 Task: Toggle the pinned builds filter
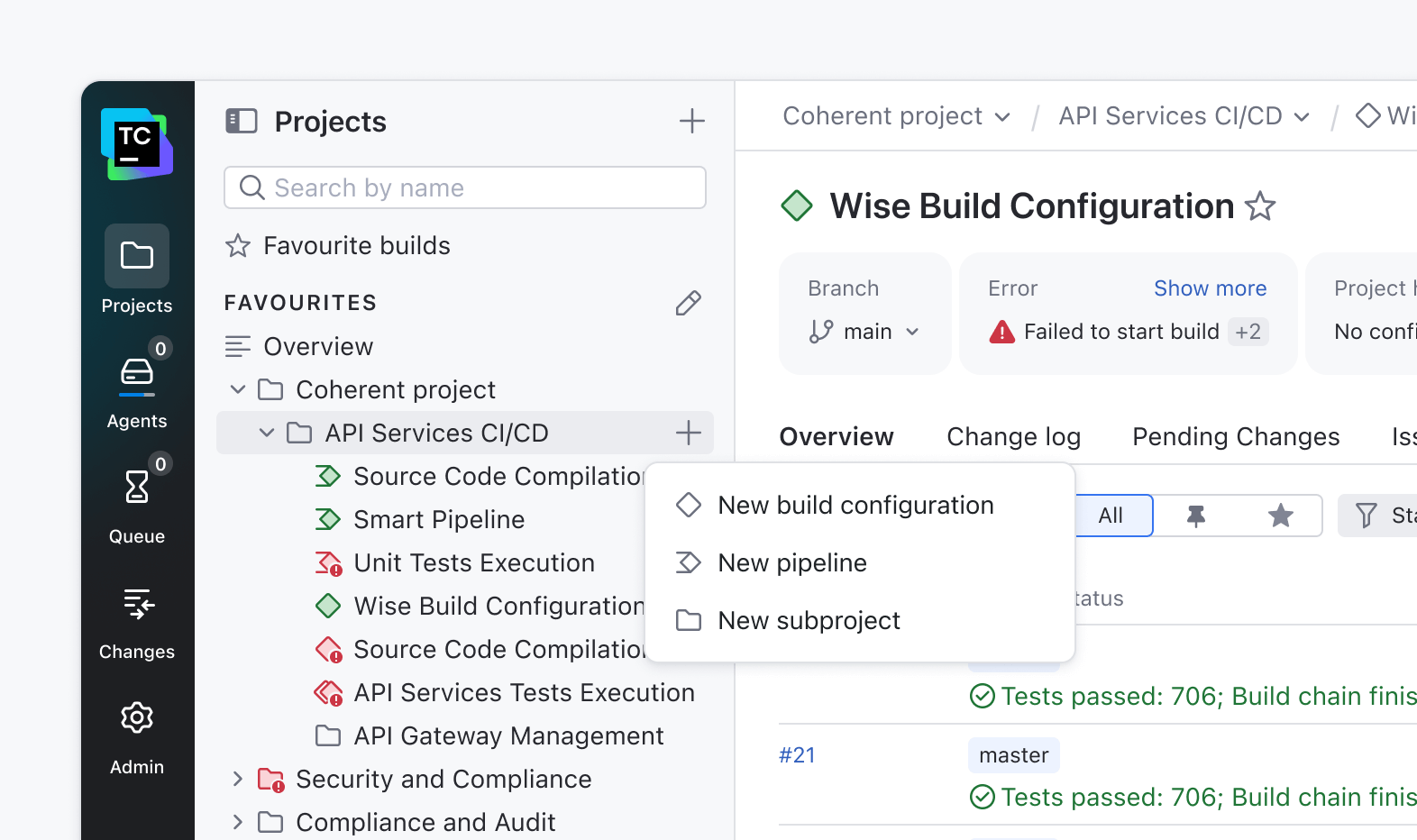pyautogui.click(x=1196, y=516)
